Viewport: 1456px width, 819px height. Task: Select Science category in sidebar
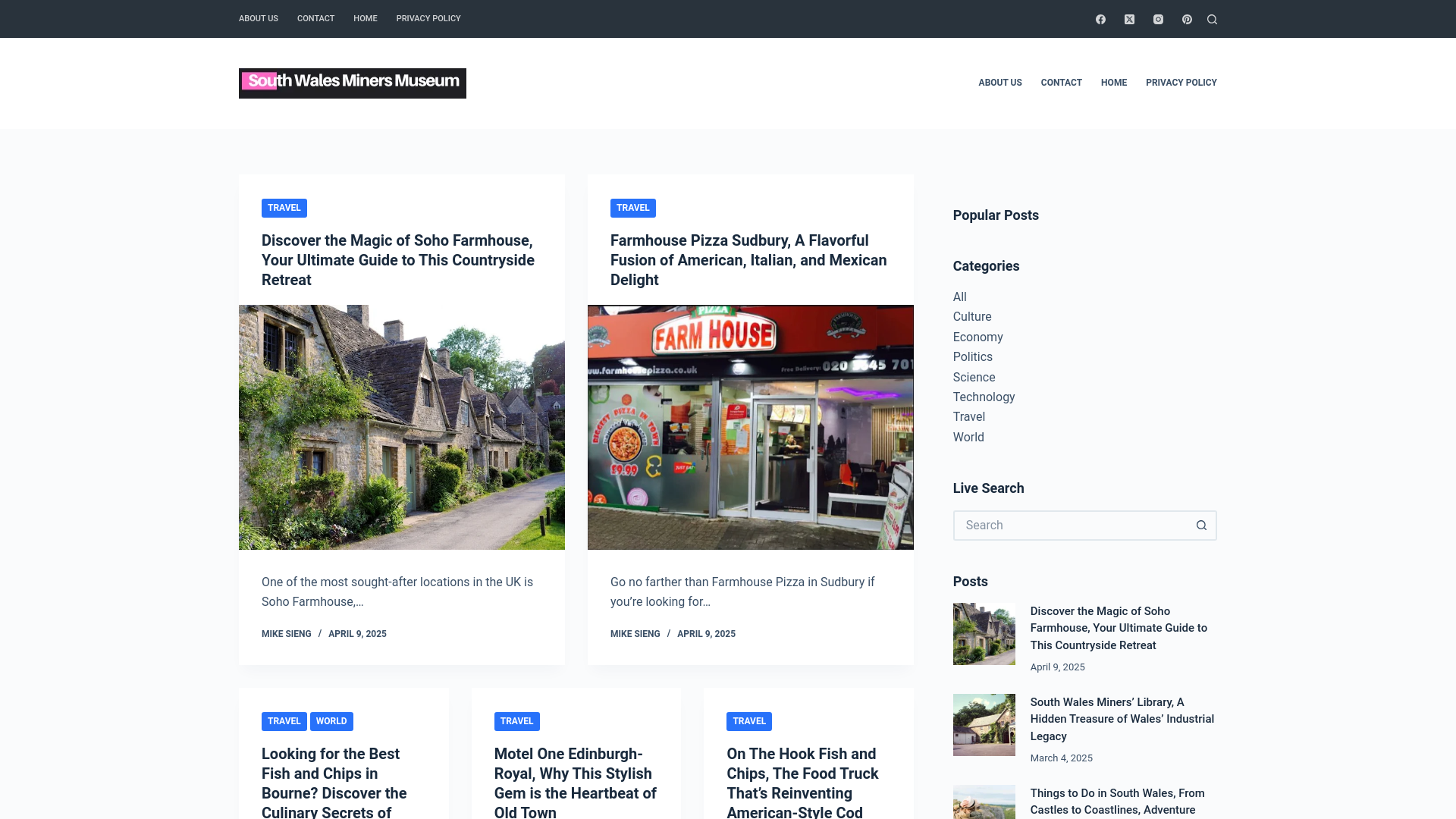click(x=974, y=378)
